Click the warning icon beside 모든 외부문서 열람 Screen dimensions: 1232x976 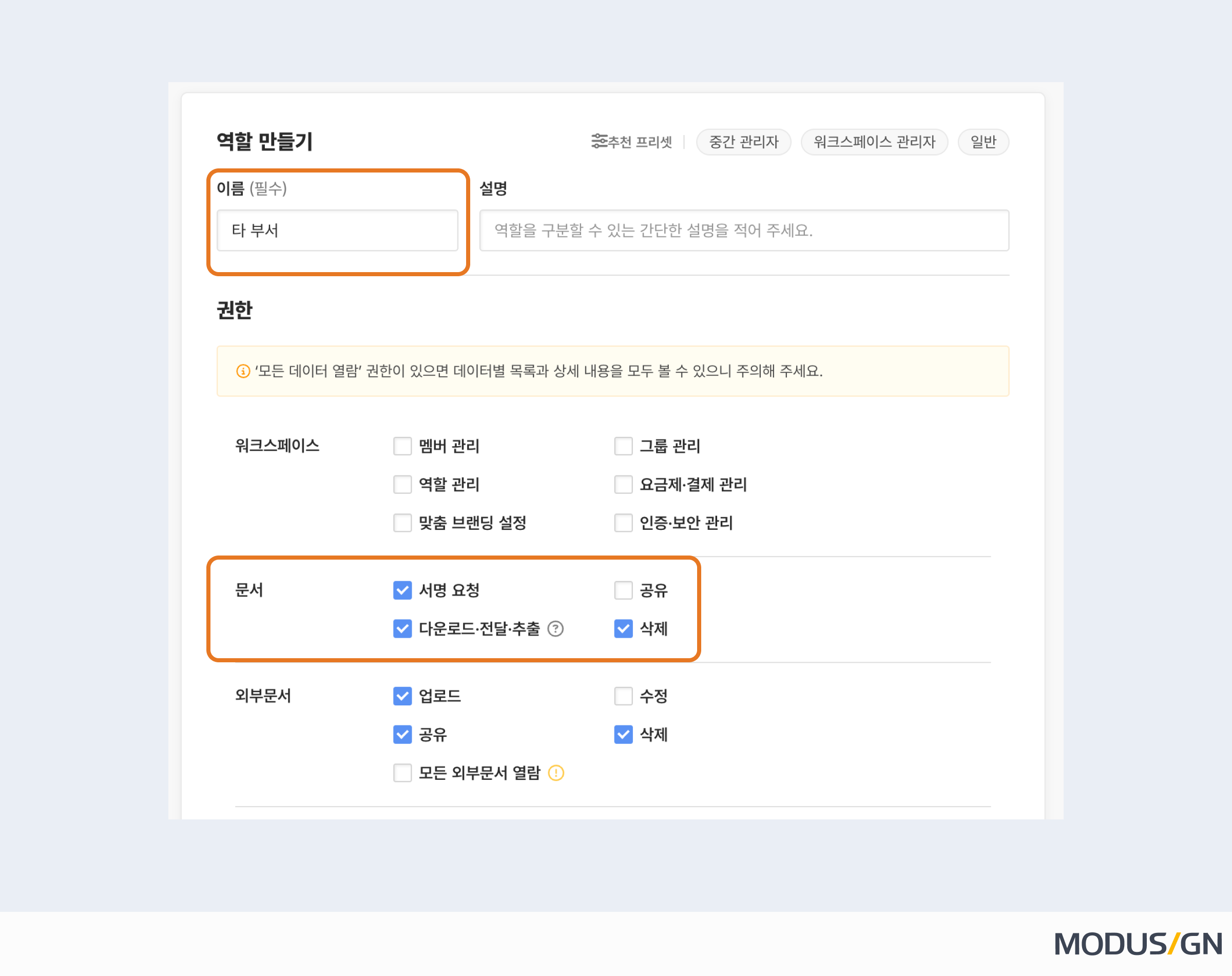click(555, 773)
